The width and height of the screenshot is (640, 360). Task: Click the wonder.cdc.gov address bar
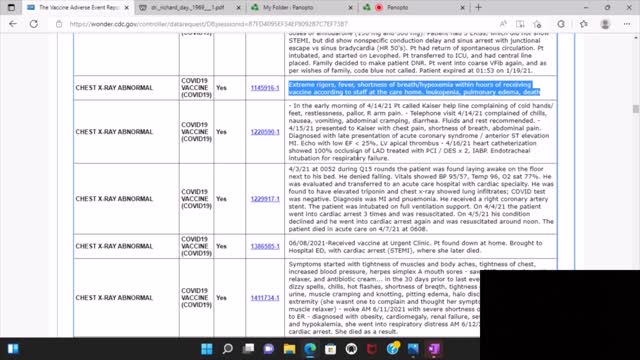[278, 24]
